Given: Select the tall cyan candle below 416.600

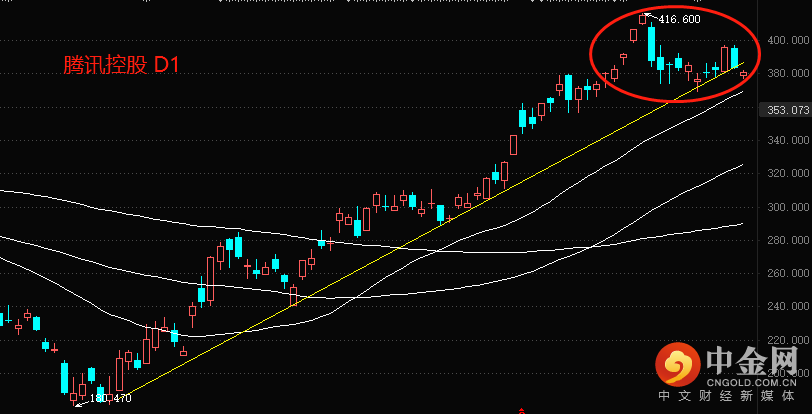Looking at the screenshot, I should (651, 45).
